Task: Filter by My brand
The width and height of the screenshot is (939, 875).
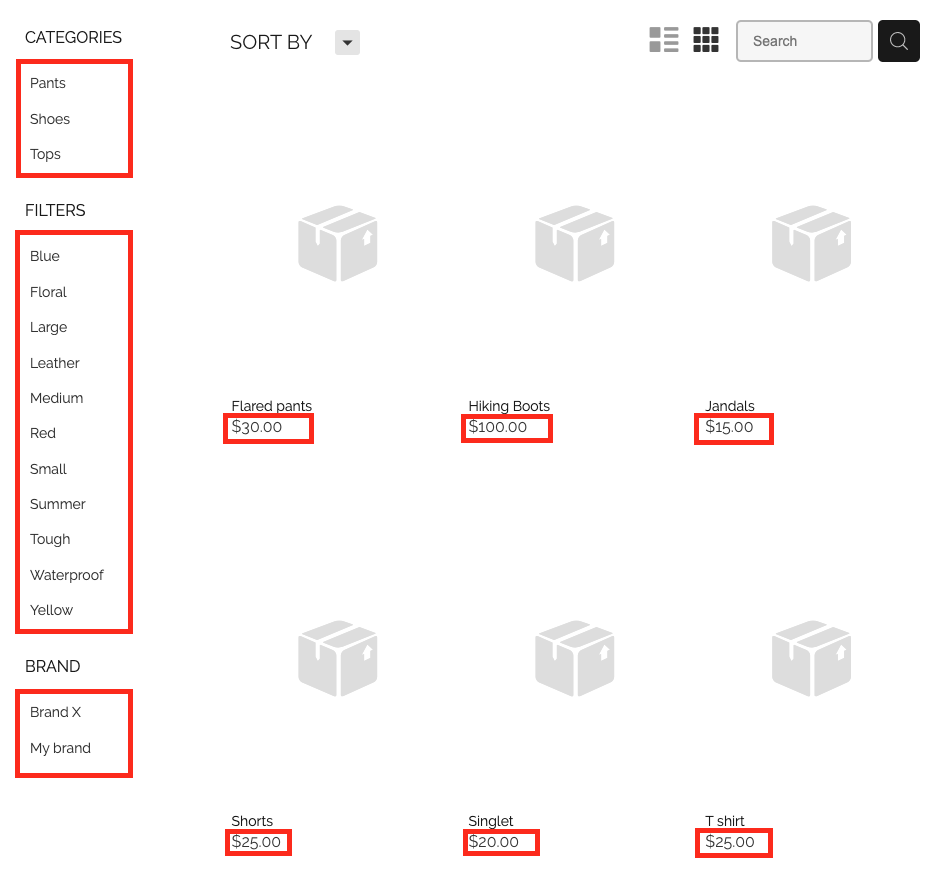Action: point(60,748)
